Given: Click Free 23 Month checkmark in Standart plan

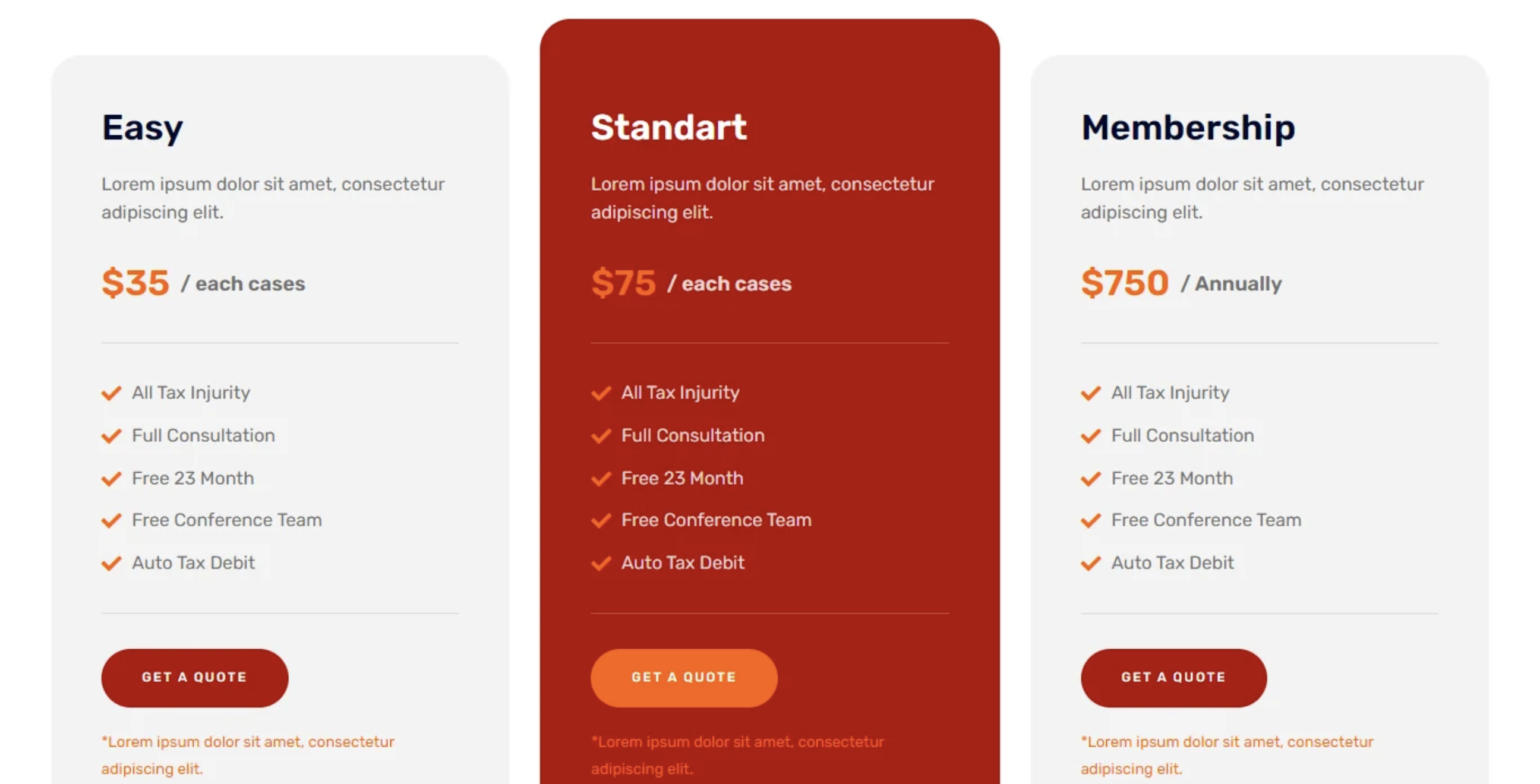Looking at the screenshot, I should click(601, 479).
